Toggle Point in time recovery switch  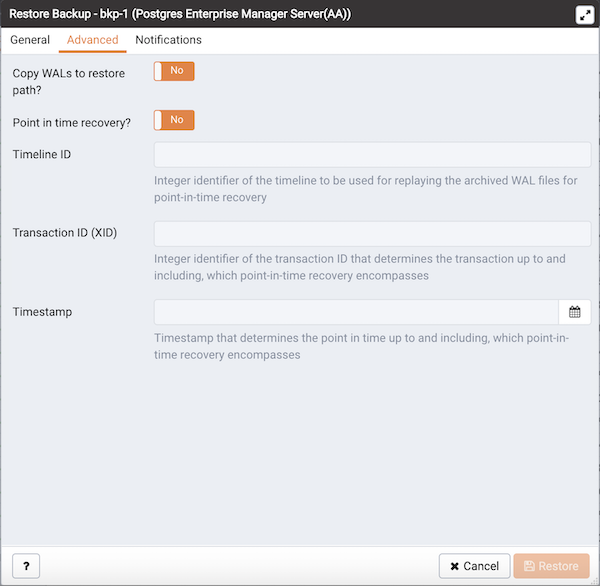pos(174,120)
